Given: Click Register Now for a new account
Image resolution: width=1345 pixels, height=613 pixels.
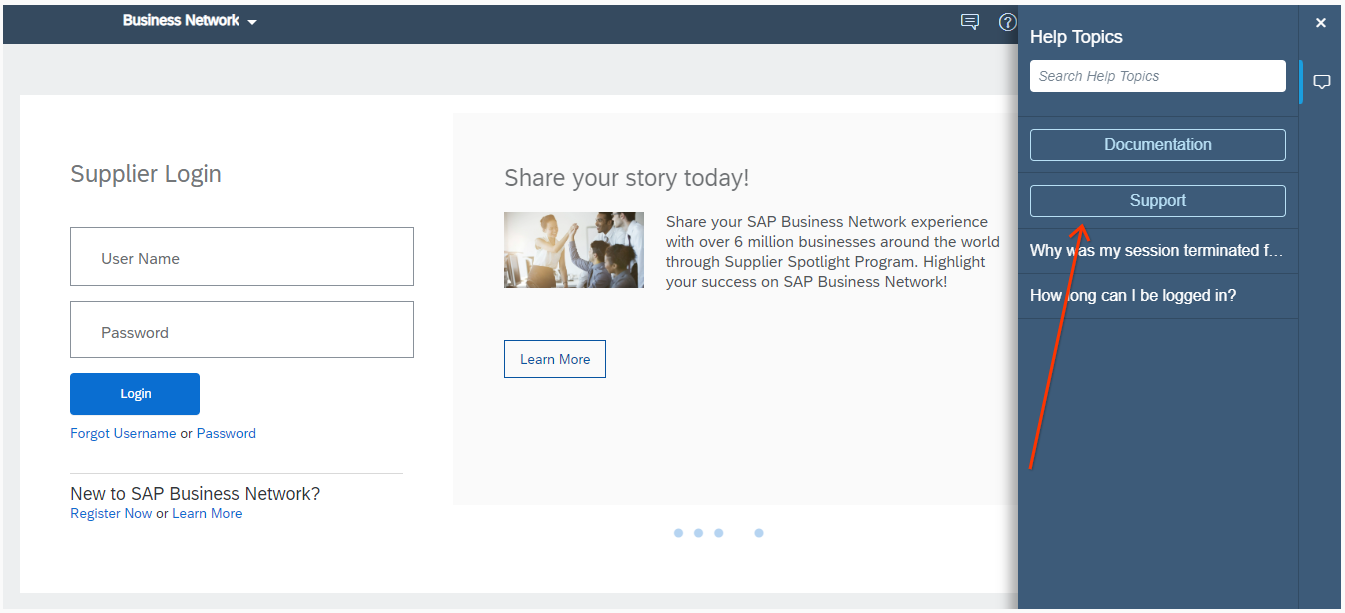Looking at the screenshot, I should click(x=111, y=513).
